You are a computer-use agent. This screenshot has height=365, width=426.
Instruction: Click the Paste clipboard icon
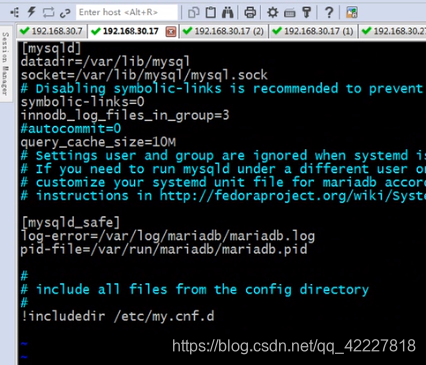click(x=211, y=12)
